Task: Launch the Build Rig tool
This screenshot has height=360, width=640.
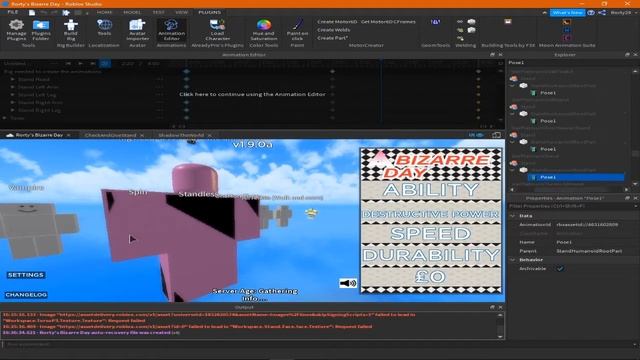Action: click(71, 30)
